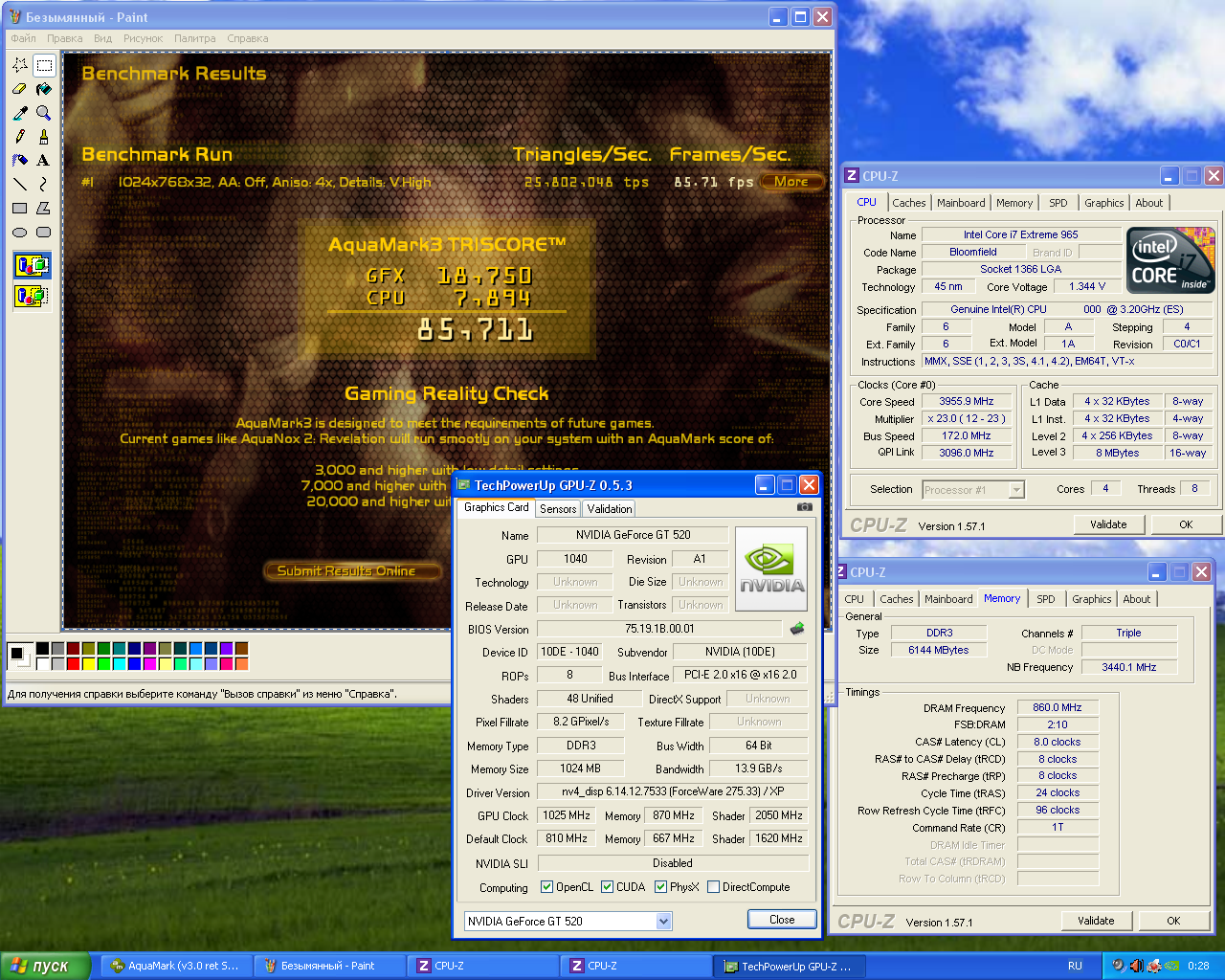Click OK in the upper CPU-Z window
Screen dimensions: 1225x980
point(1186,524)
